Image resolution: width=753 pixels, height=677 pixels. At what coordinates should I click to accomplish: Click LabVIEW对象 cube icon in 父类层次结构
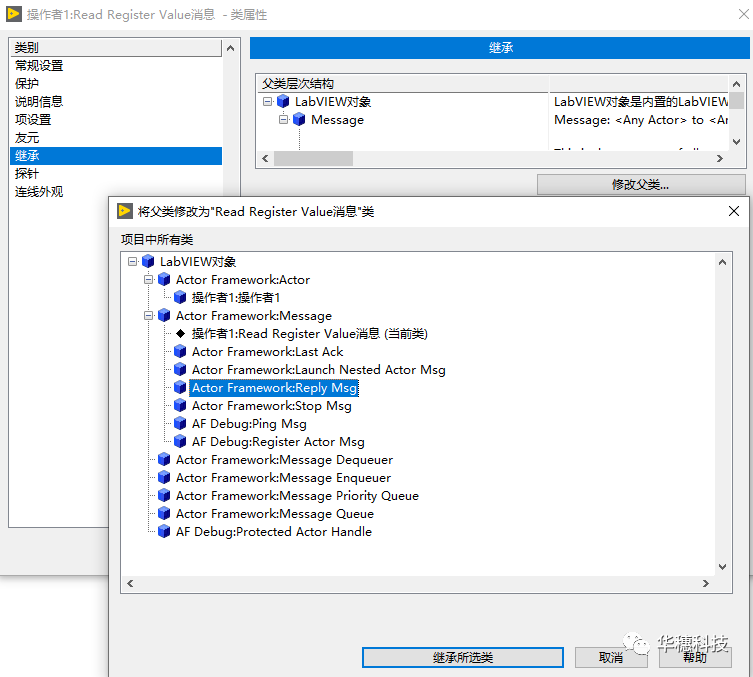[283, 102]
